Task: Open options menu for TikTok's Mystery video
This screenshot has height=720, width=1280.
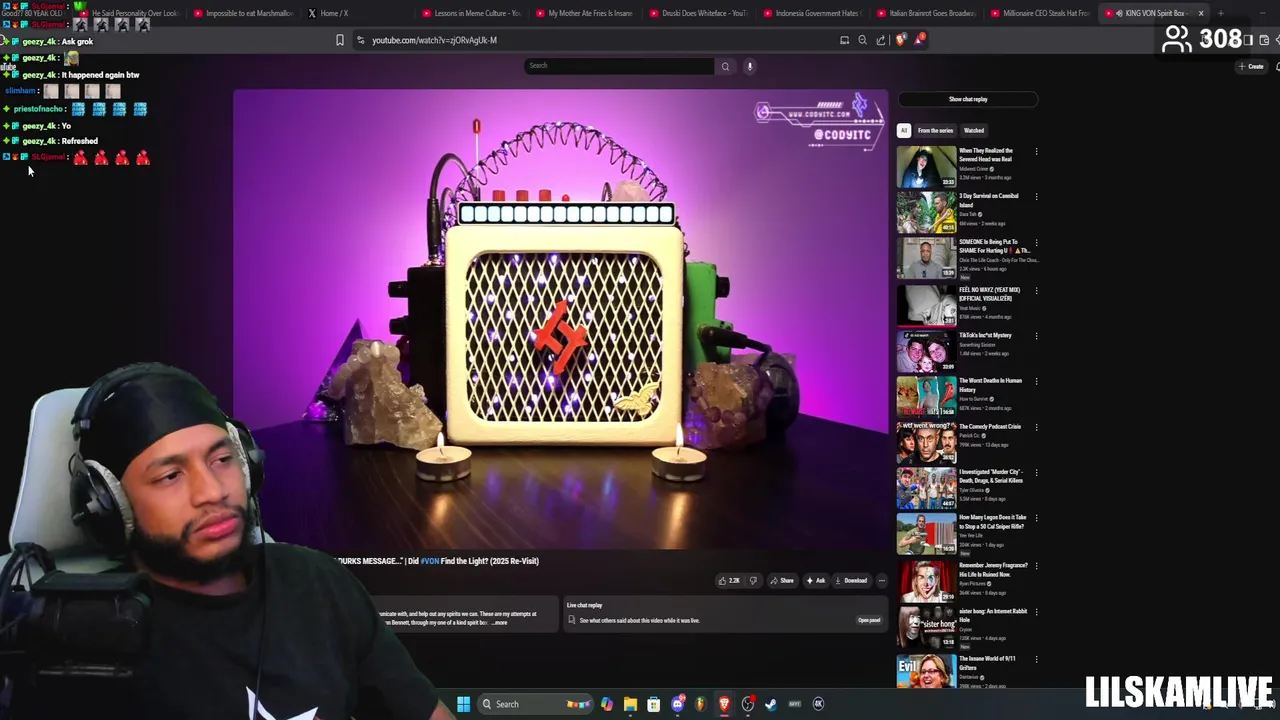Action: pyautogui.click(x=1036, y=336)
